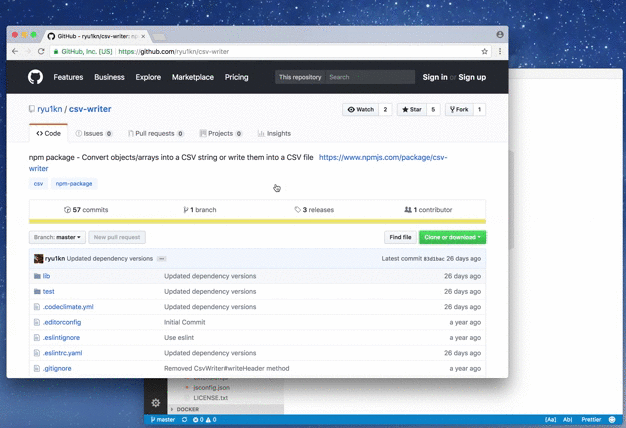This screenshot has height=428, width=626.
Task: Open the Pull requests tab
Action: [156, 133]
